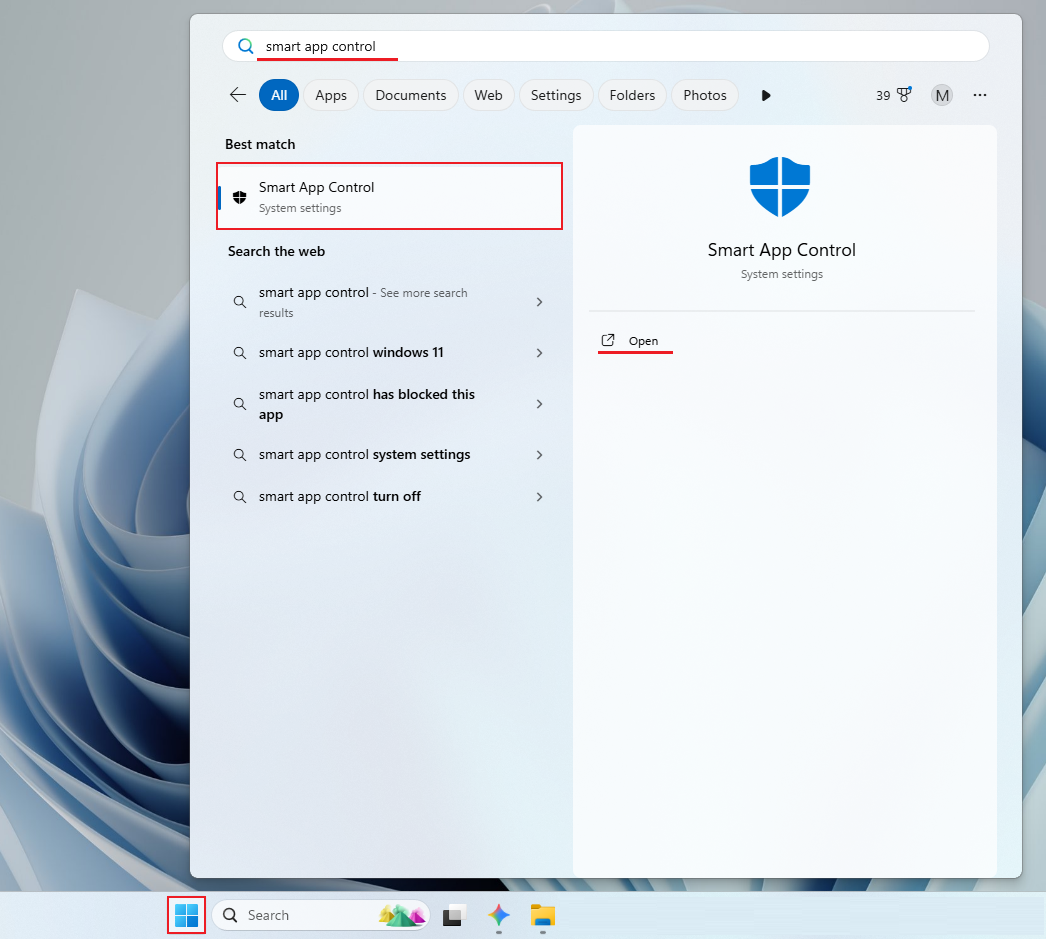1046x939 pixels.
Task: Click the 'Smart App Control' title in preview pane
Action: coord(781,250)
